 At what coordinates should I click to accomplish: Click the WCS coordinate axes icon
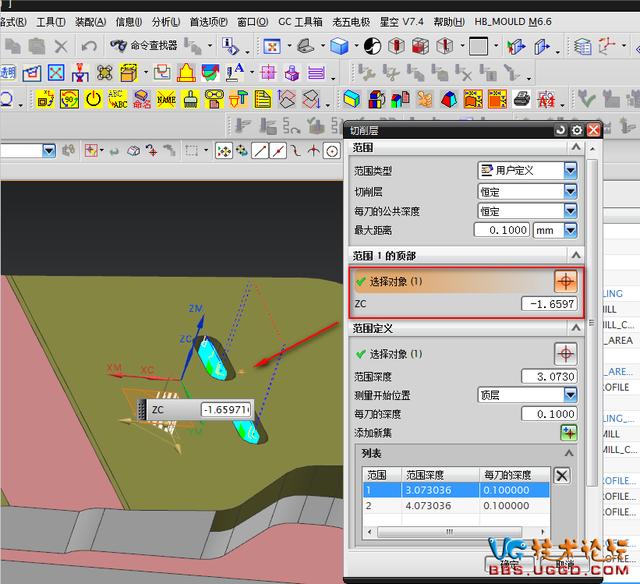tap(607, 46)
